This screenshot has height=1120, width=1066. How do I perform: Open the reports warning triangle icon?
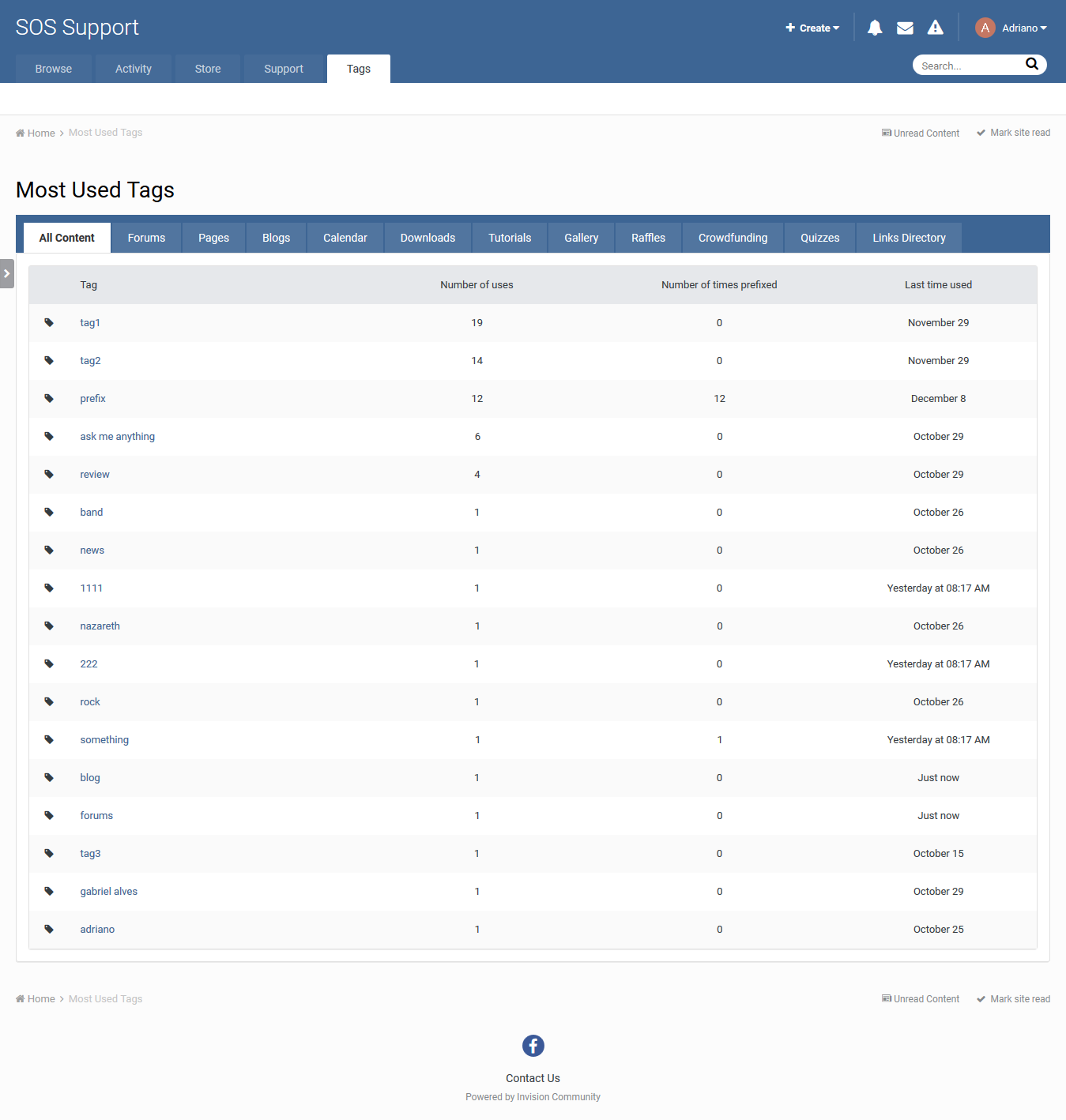[935, 28]
